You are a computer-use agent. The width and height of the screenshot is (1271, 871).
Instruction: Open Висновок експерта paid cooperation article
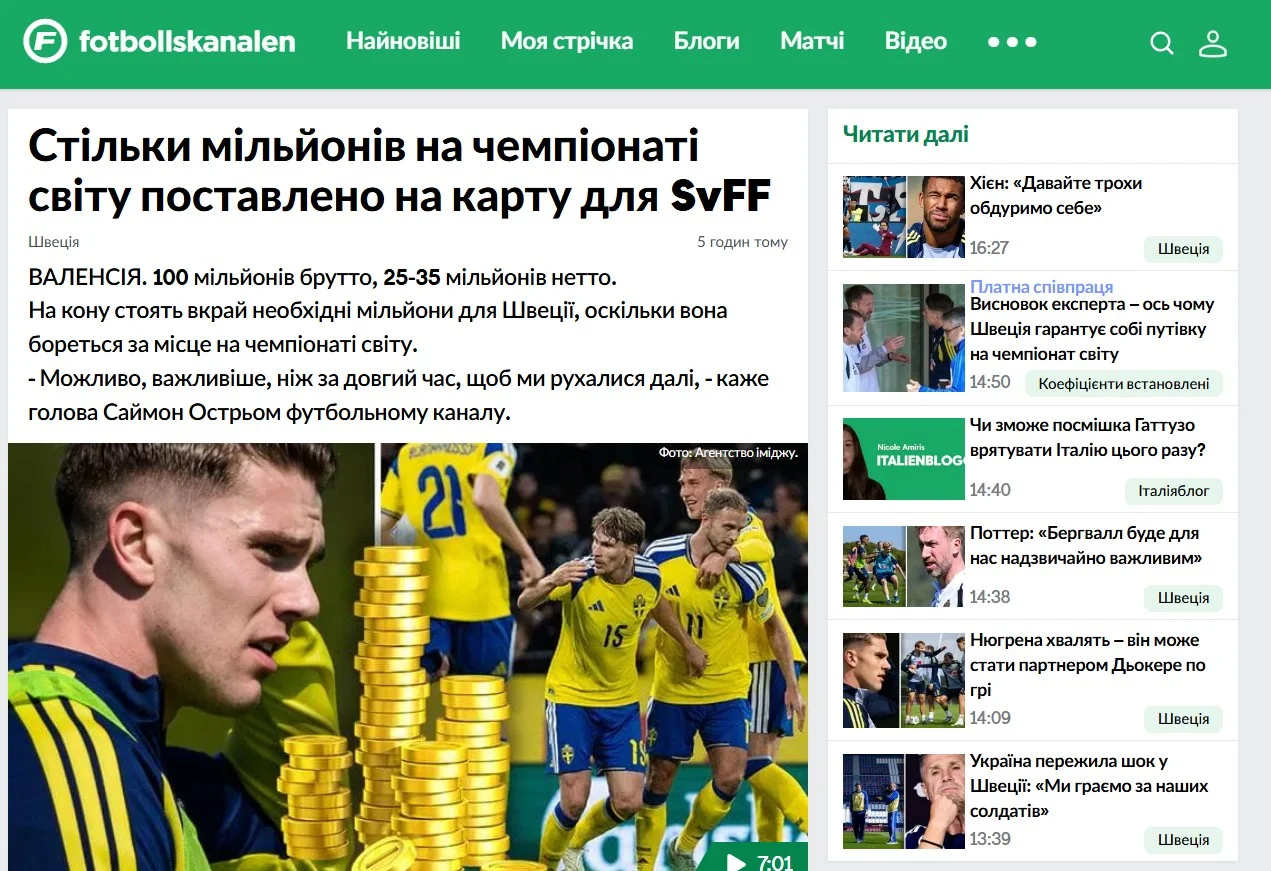pyautogui.click(x=1092, y=329)
